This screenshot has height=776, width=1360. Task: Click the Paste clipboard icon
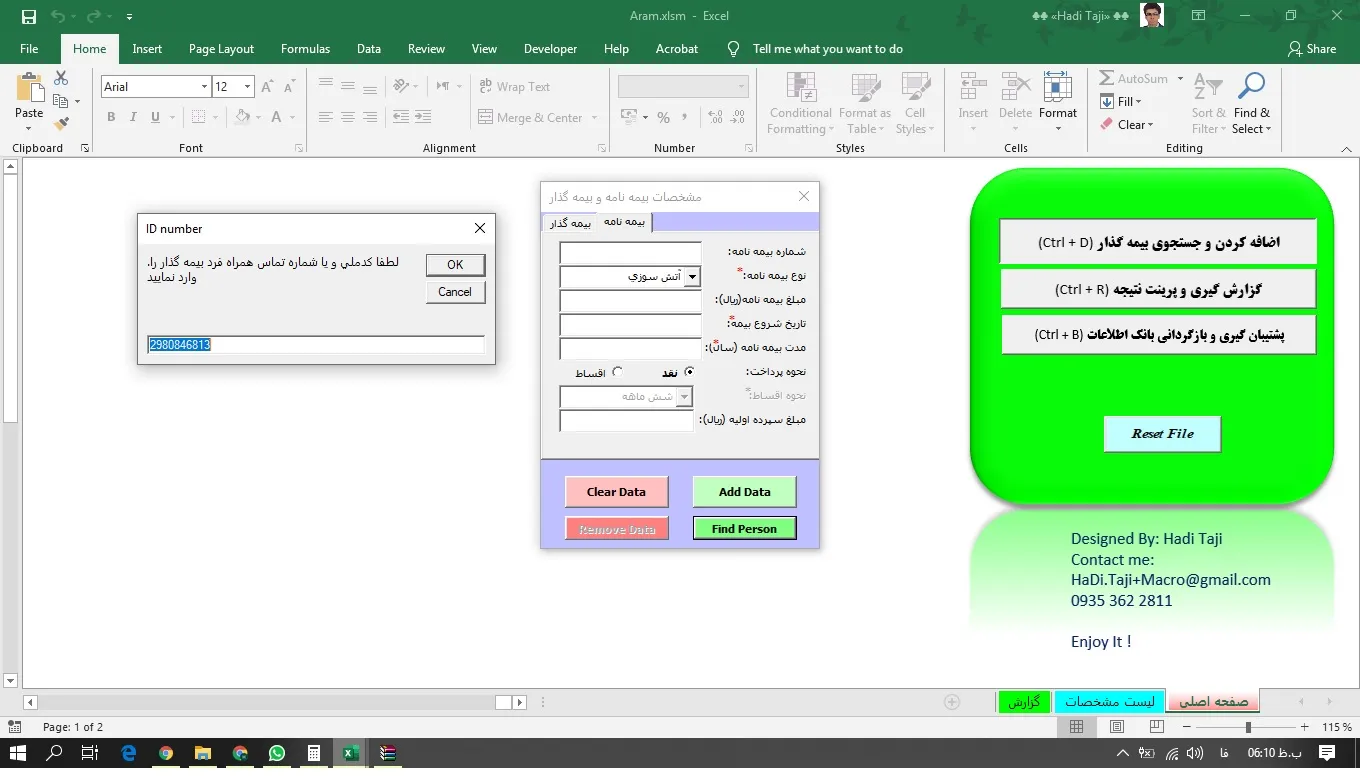pyautogui.click(x=29, y=92)
